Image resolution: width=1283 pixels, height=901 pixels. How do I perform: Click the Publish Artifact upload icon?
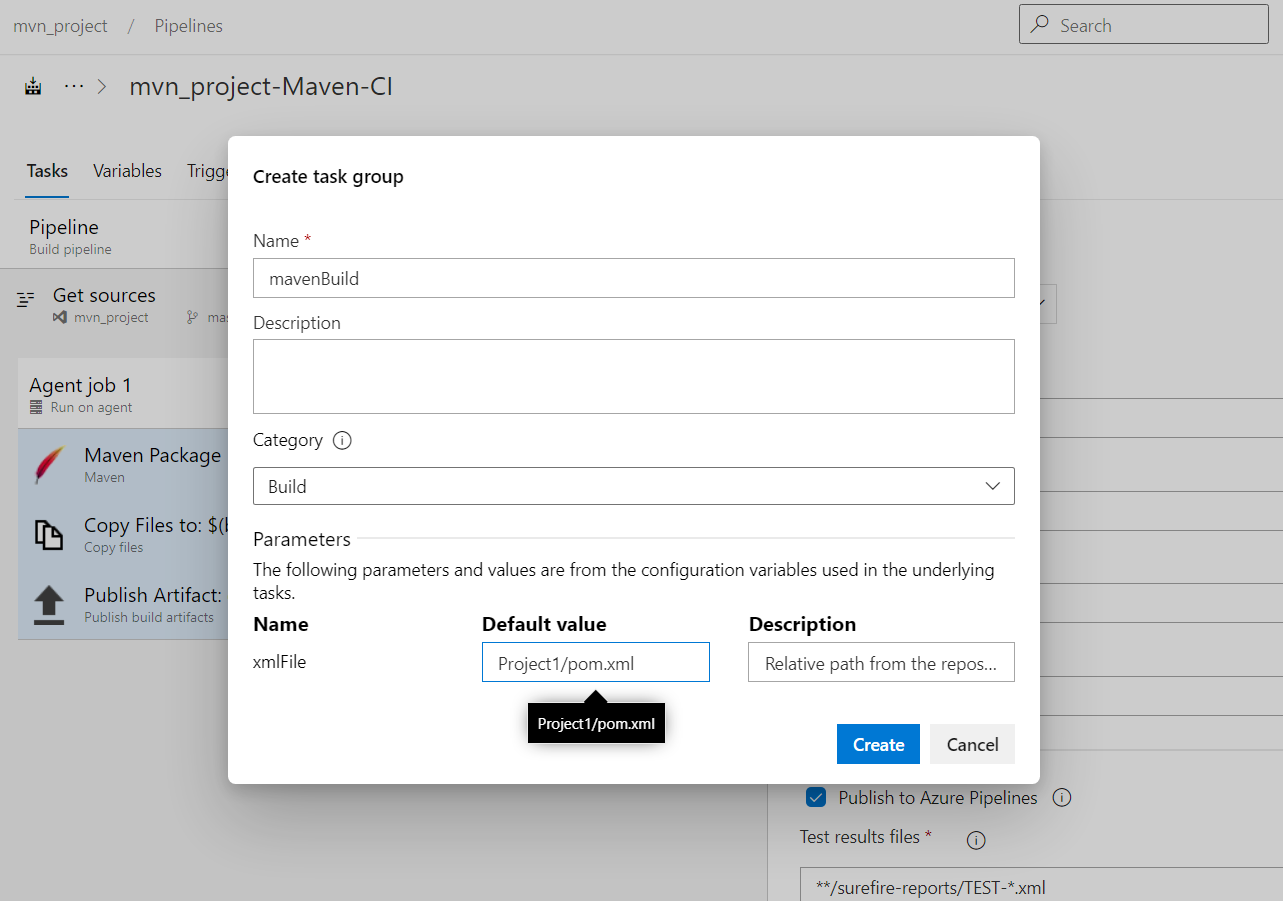(x=49, y=605)
